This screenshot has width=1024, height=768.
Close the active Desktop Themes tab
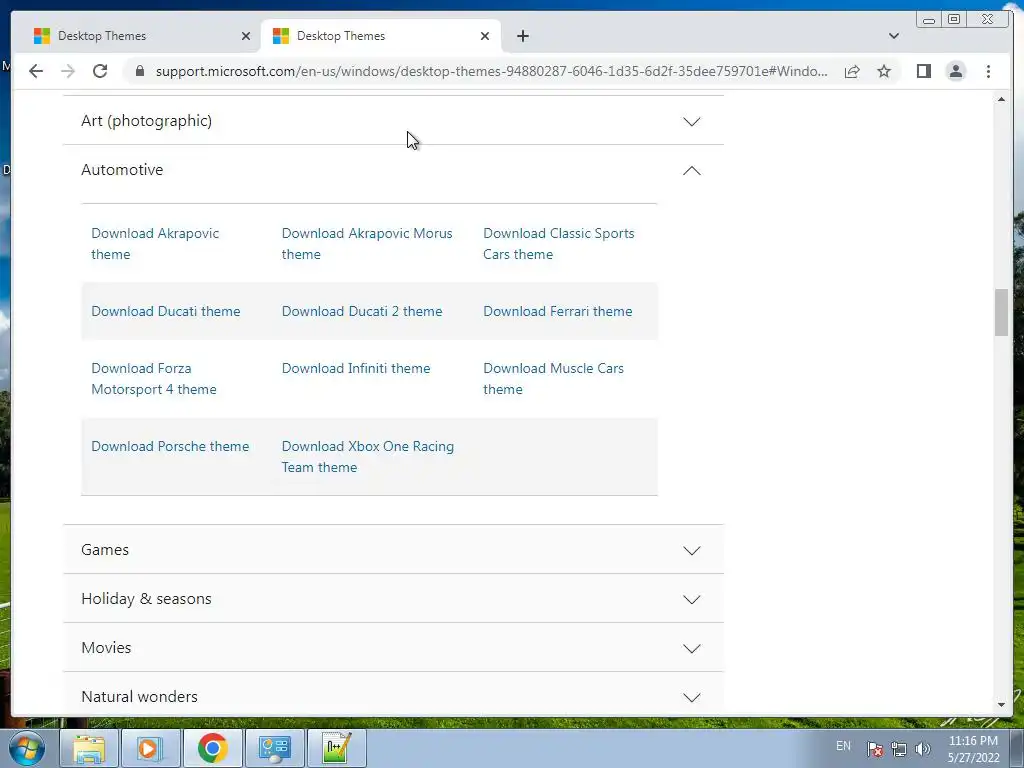[x=485, y=36]
